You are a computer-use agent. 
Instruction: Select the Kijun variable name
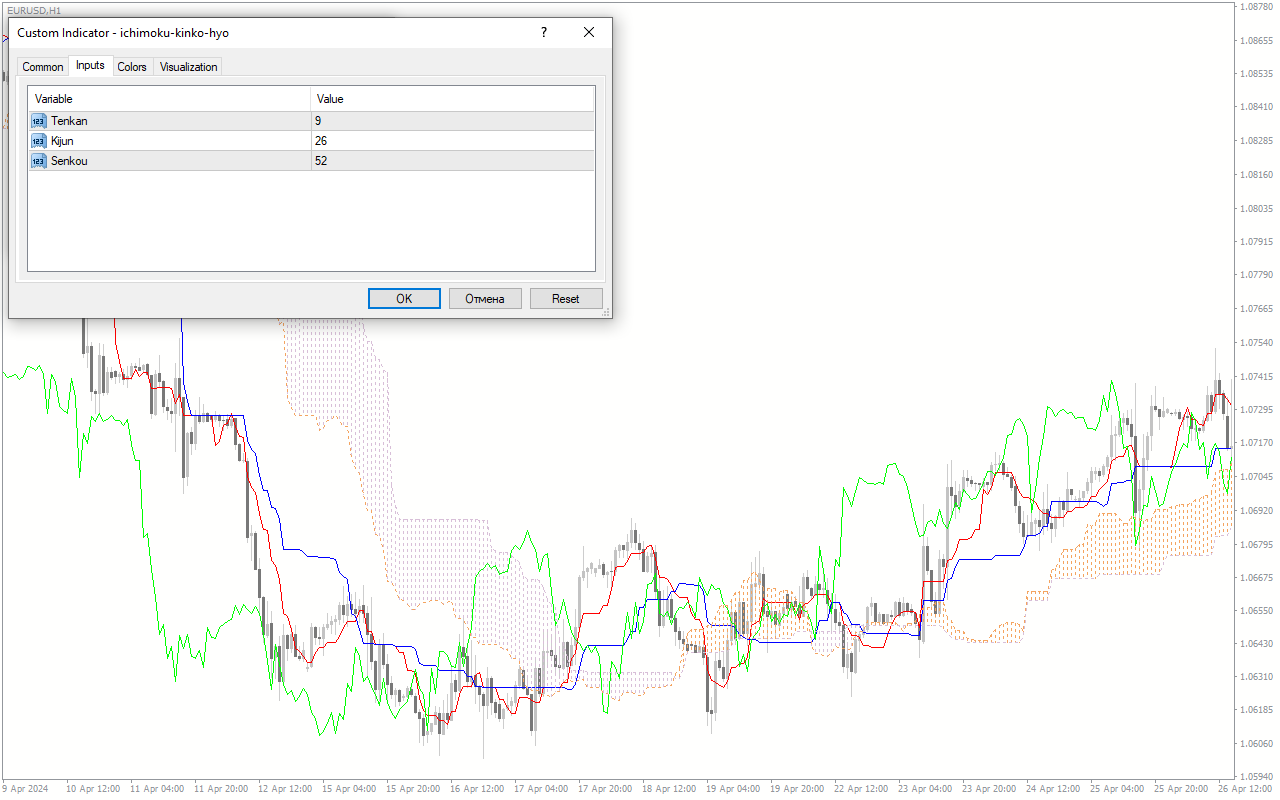pyautogui.click(x=62, y=141)
